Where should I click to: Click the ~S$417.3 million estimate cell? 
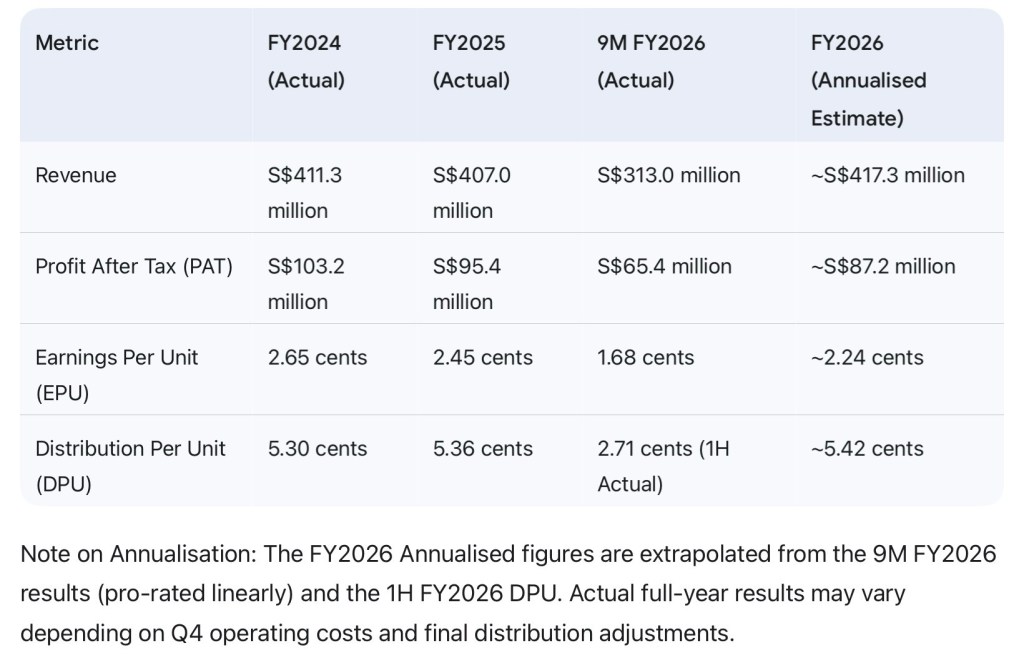tap(887, 175)
